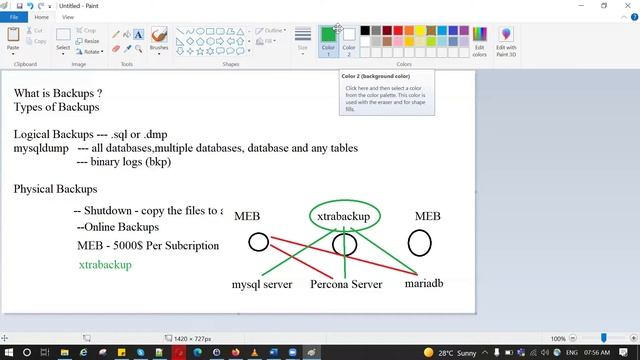Activate Color 2 background selector
The height and width of the screenshot is (360, 640).
tap(349, 42)
